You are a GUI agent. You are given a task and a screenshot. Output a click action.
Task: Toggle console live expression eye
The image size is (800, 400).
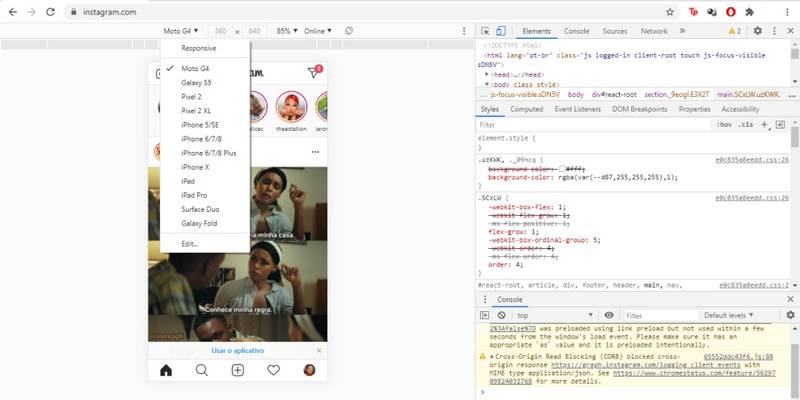pyautogui.click(x=609, y=315)
